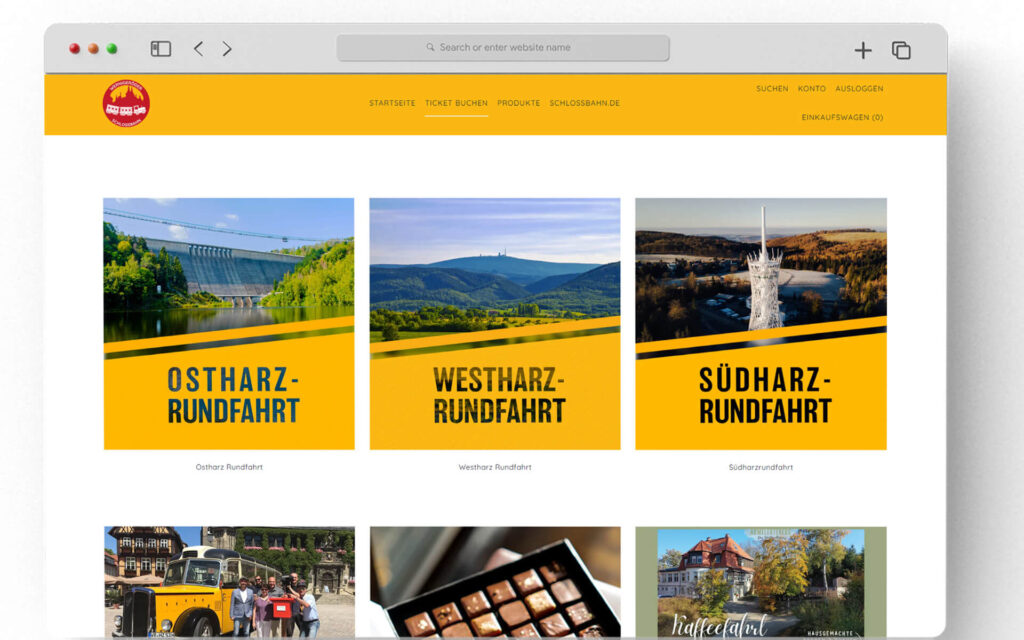The image size is (1024, 640).
Task: Open the Südharz-Rundfahrt tour image
Action: (x=761, y=324)
